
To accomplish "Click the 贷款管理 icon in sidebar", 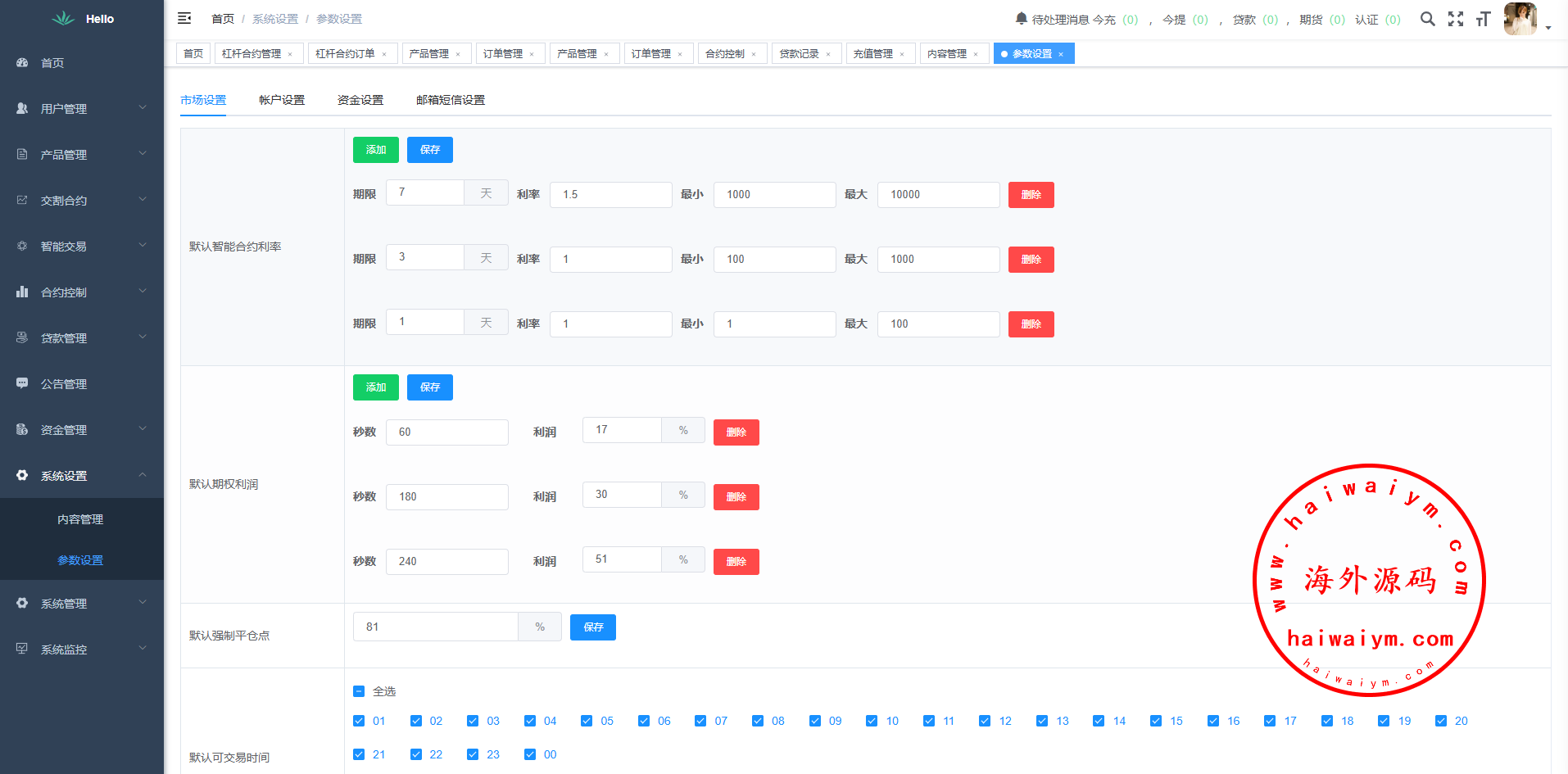I will [22, 337].
